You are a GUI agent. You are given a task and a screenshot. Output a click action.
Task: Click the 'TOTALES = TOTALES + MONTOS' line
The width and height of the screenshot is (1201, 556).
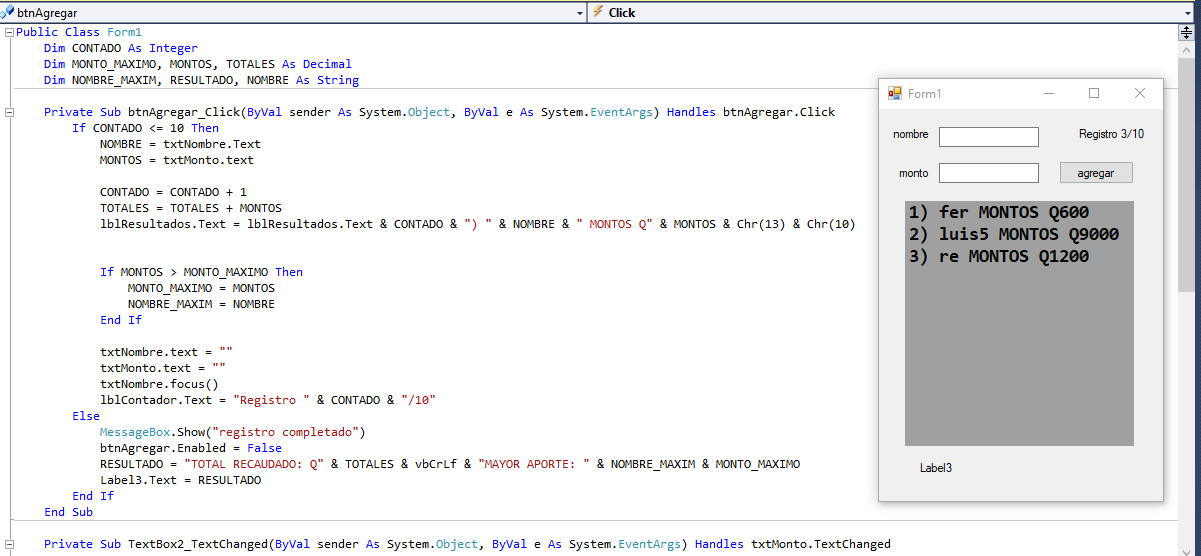click(191, 208)
